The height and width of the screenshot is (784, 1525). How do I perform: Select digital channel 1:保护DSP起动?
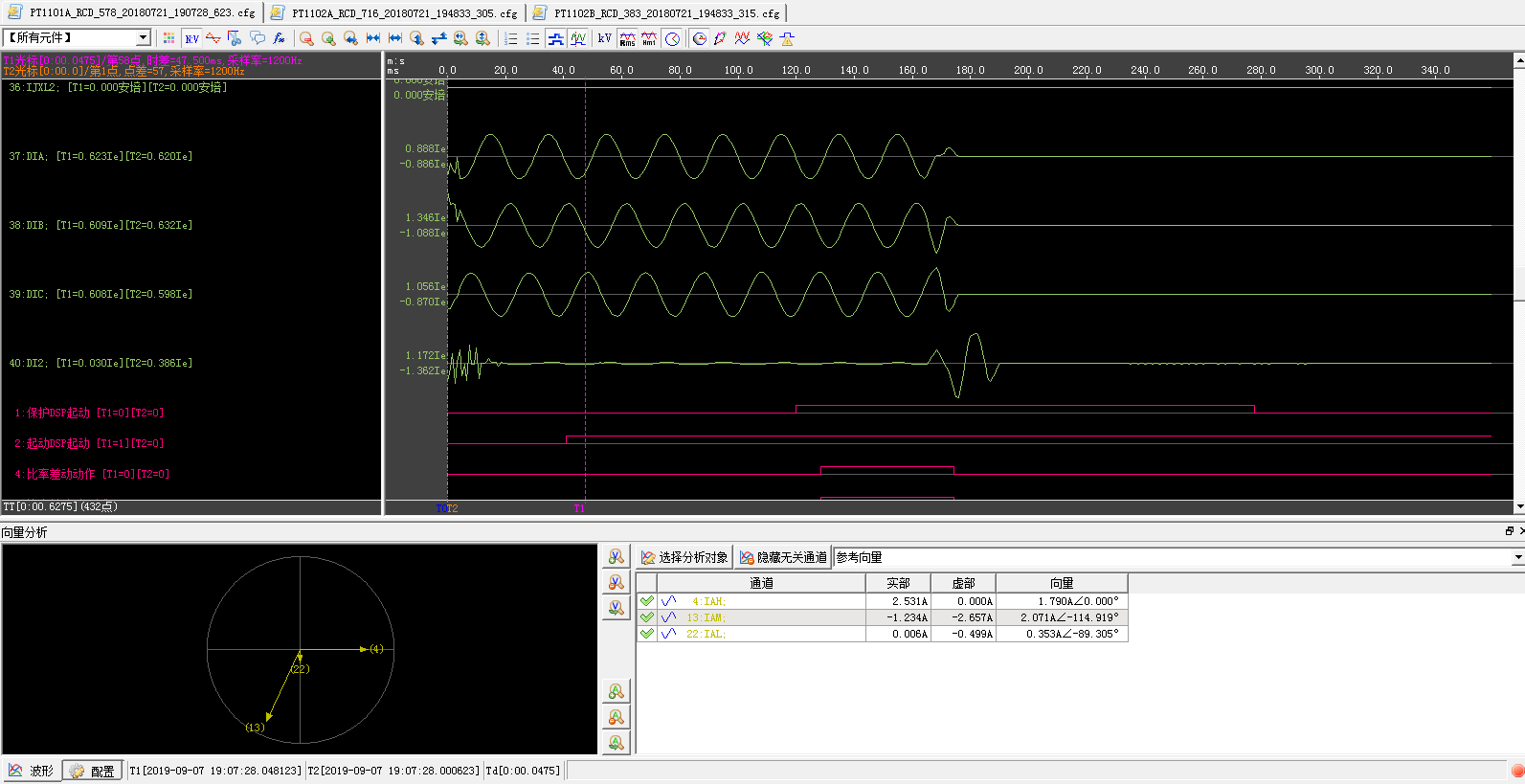point(89,413)
